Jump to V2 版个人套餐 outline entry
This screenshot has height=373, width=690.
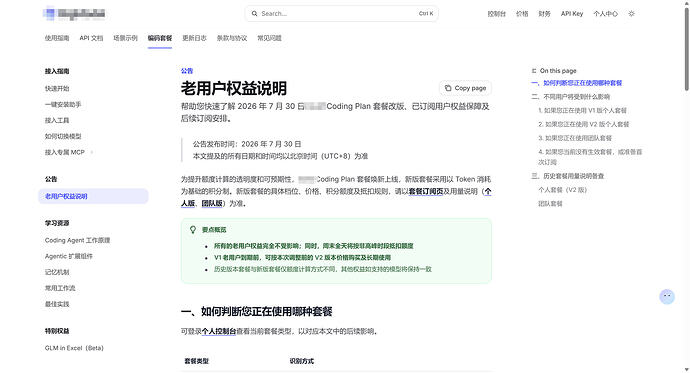(584, 124)
